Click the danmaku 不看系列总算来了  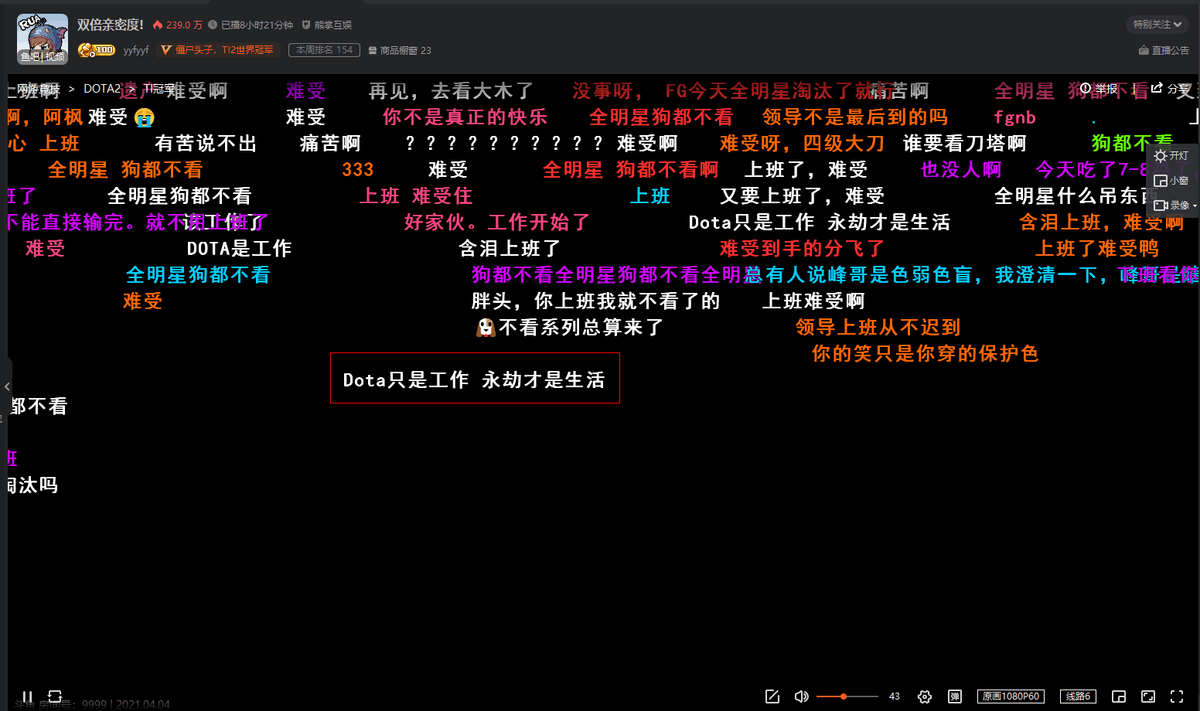tap(570, 327)
